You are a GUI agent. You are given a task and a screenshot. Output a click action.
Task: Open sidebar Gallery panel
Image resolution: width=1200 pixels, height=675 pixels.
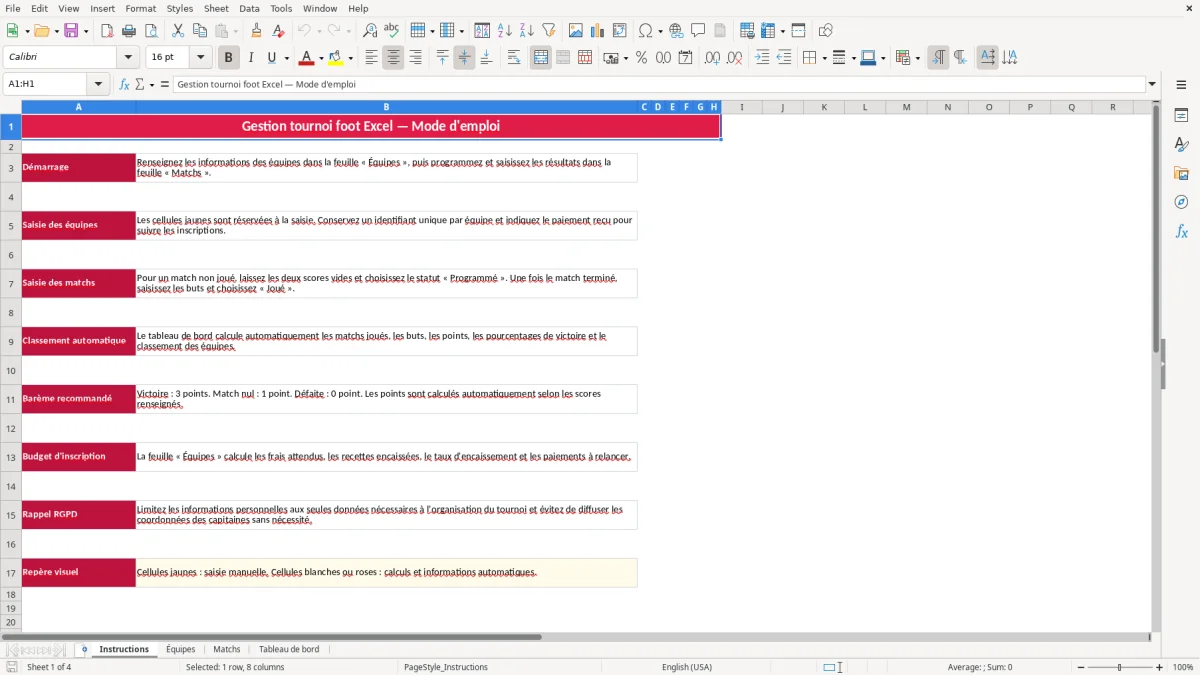[1181, 174]
